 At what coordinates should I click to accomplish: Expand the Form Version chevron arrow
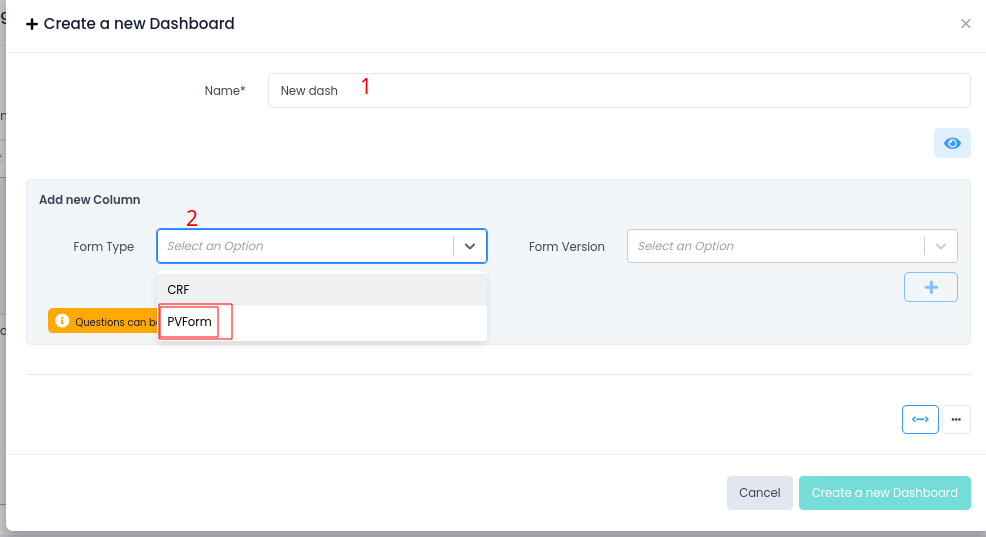click(x=940, y=246)
